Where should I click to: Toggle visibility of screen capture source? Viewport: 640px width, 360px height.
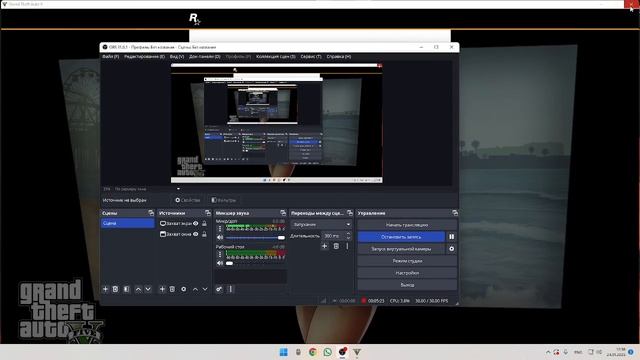point(196,223)
